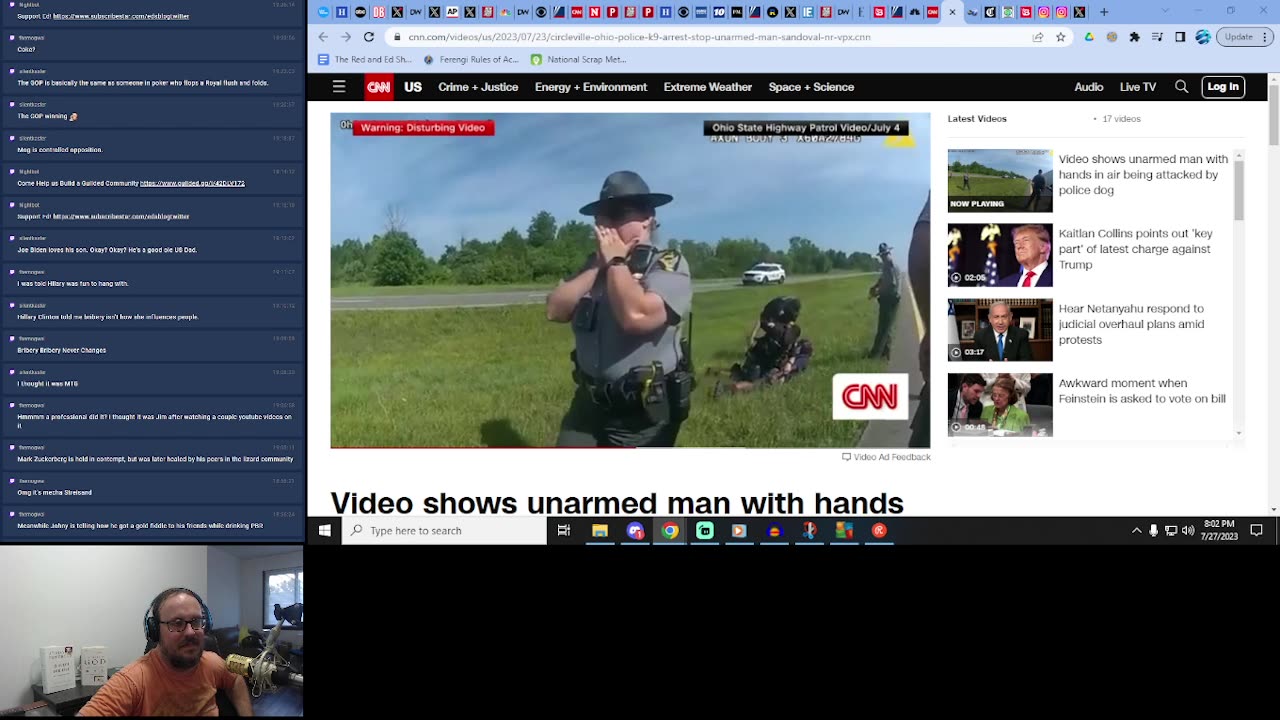Open Windows Start menu
The image size is (1280, 720).
(x=324, y=531)
